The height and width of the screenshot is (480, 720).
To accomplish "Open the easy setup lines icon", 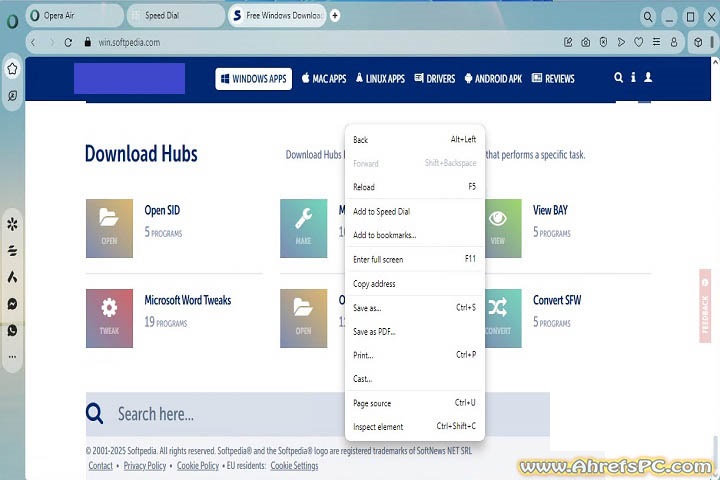I will point(657,42).
